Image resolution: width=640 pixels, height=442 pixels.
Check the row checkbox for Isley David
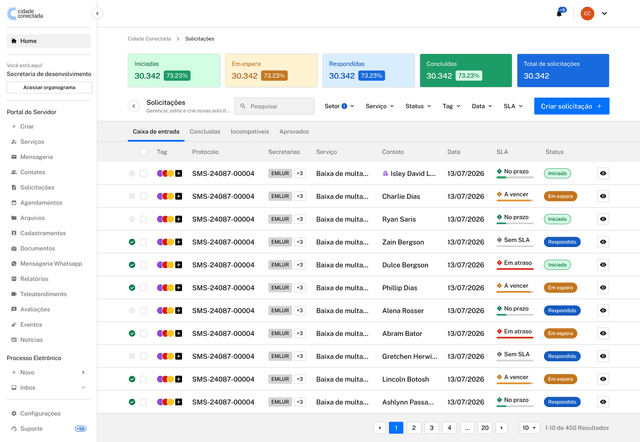point(143,173)
